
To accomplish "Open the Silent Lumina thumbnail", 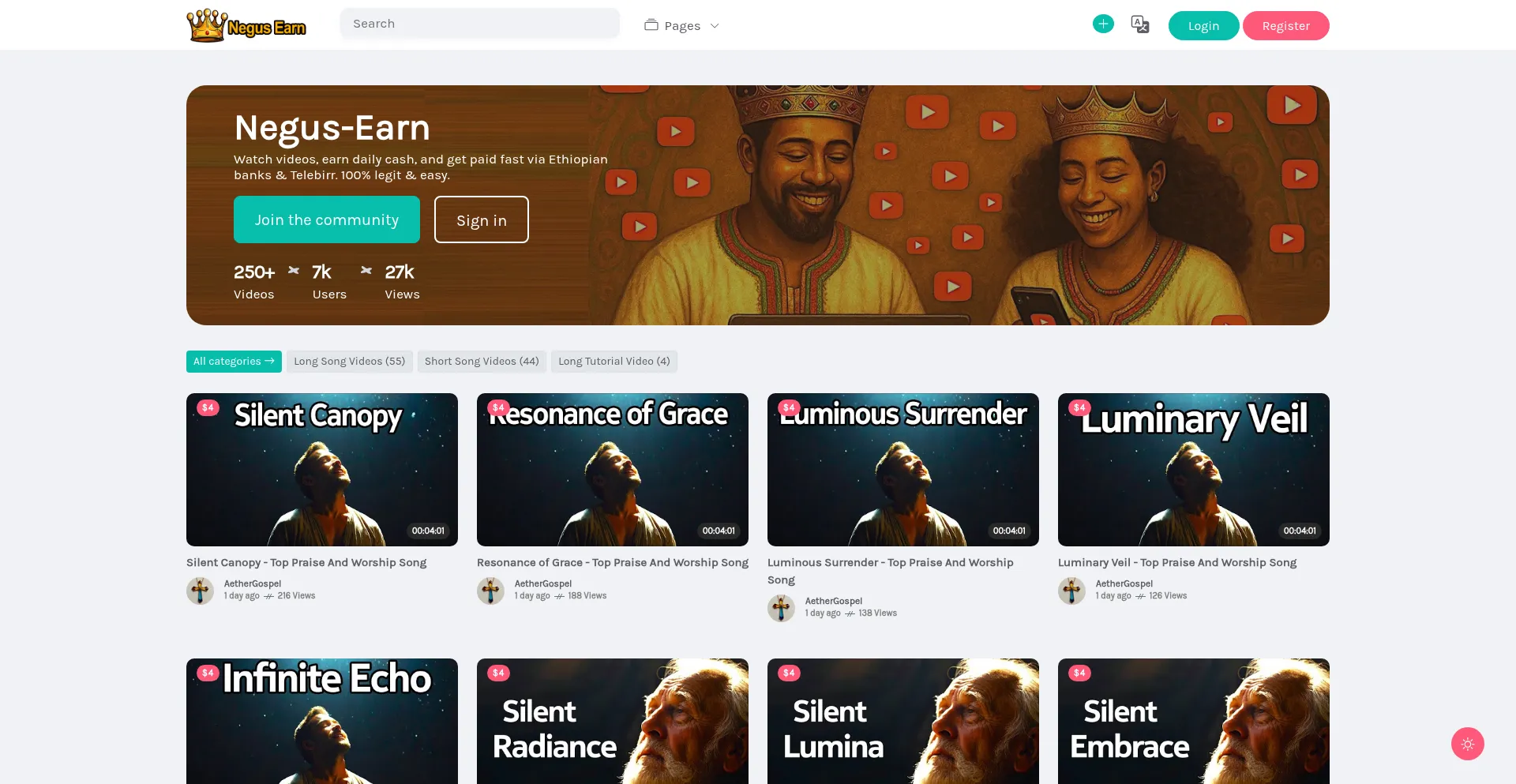I will (903, 721).
